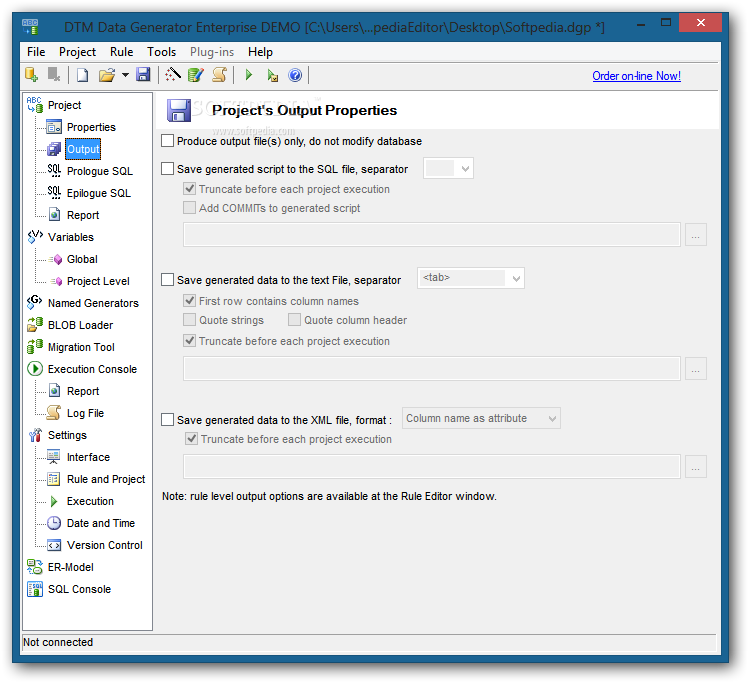Open Rule and Project settings
Screen dimensions: 749x683
pyautogui.click(x=106, y=479)
